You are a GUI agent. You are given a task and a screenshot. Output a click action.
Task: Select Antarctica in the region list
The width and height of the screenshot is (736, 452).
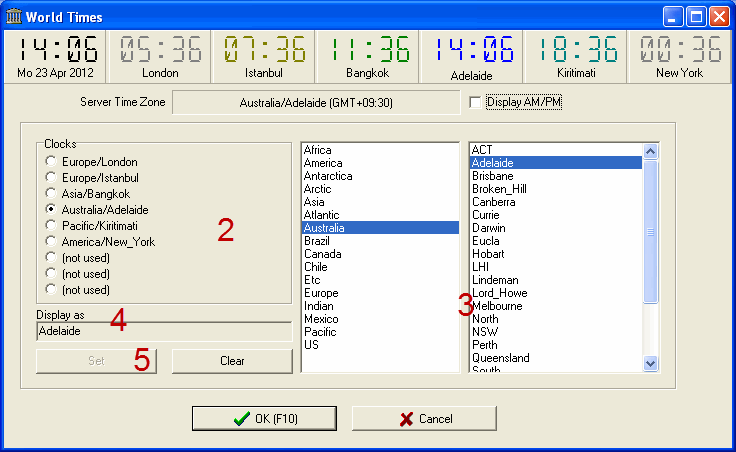click(x=380, y=176)
